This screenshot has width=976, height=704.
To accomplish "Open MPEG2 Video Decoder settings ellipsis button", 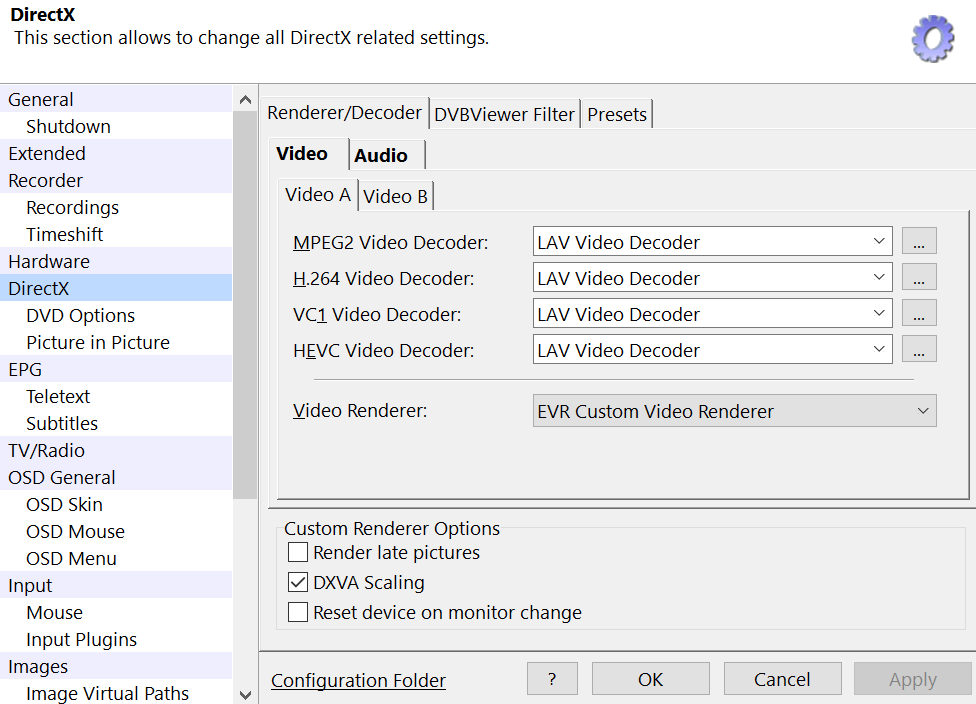I will coord(919,242).
